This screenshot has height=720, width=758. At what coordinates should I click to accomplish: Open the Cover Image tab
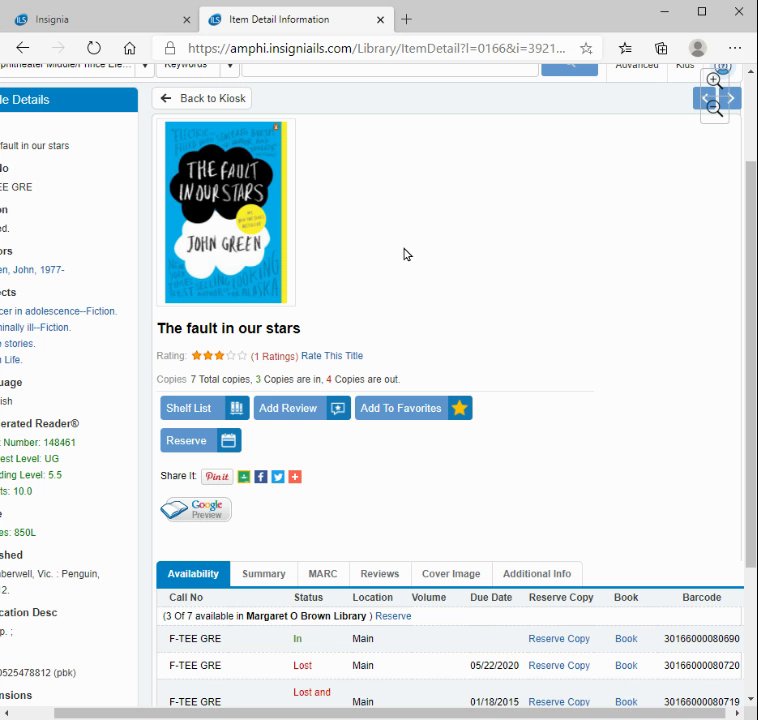(451, 574)
